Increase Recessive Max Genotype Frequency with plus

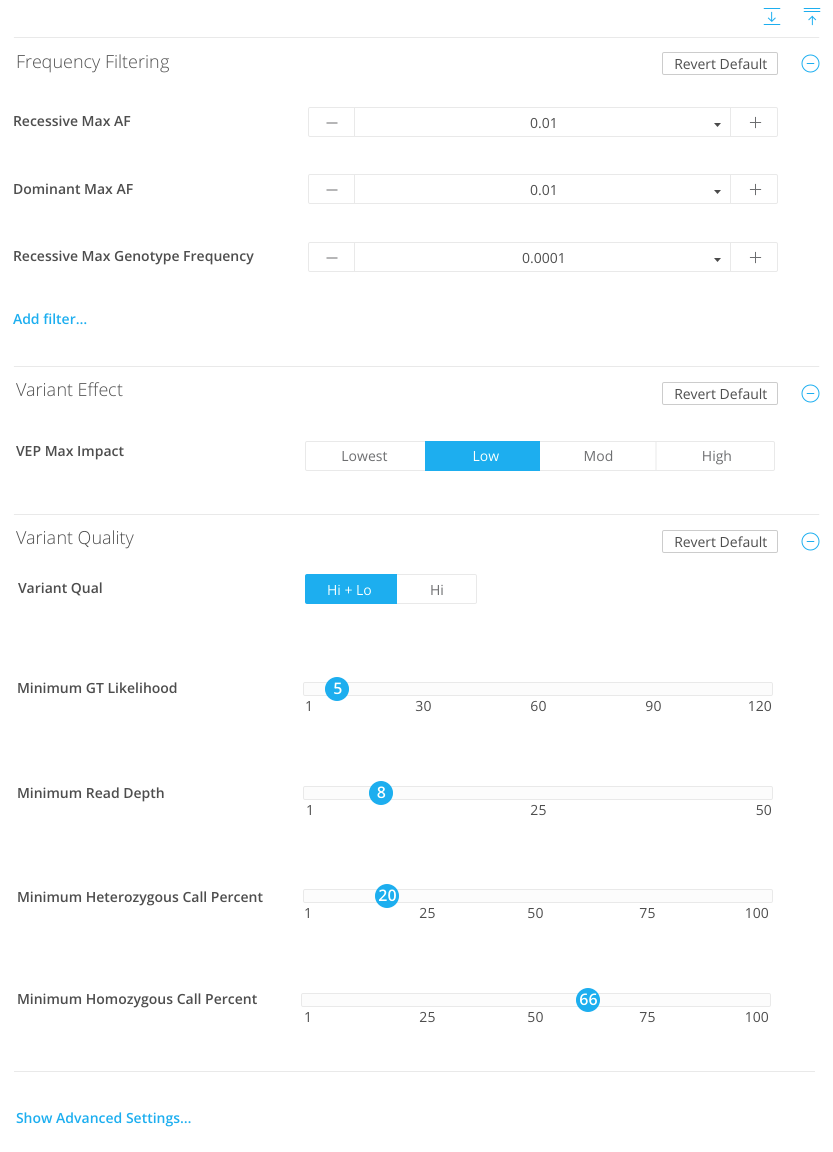(x=755, y=257)
